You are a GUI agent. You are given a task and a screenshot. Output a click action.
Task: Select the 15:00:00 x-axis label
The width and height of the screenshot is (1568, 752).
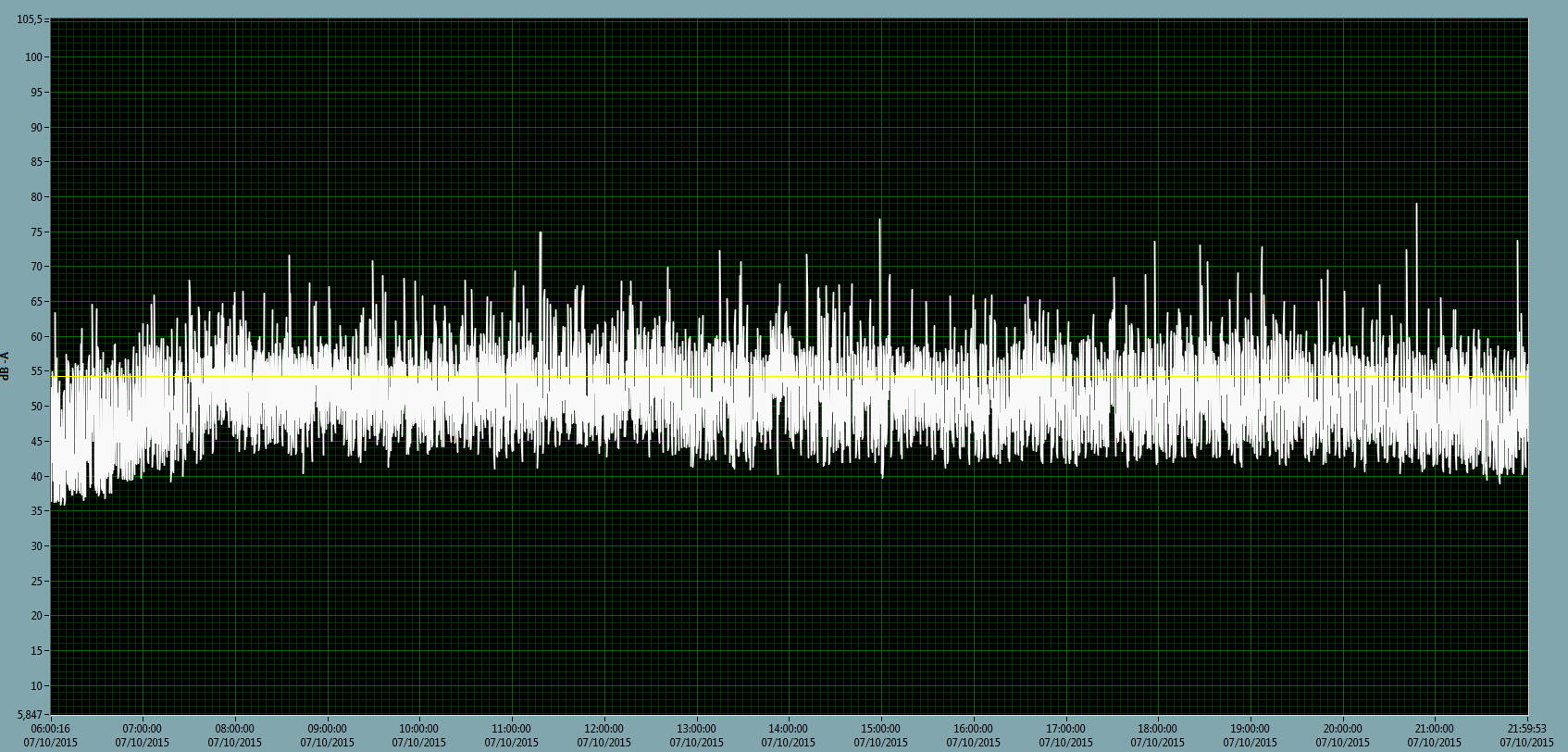pos(881,730)
